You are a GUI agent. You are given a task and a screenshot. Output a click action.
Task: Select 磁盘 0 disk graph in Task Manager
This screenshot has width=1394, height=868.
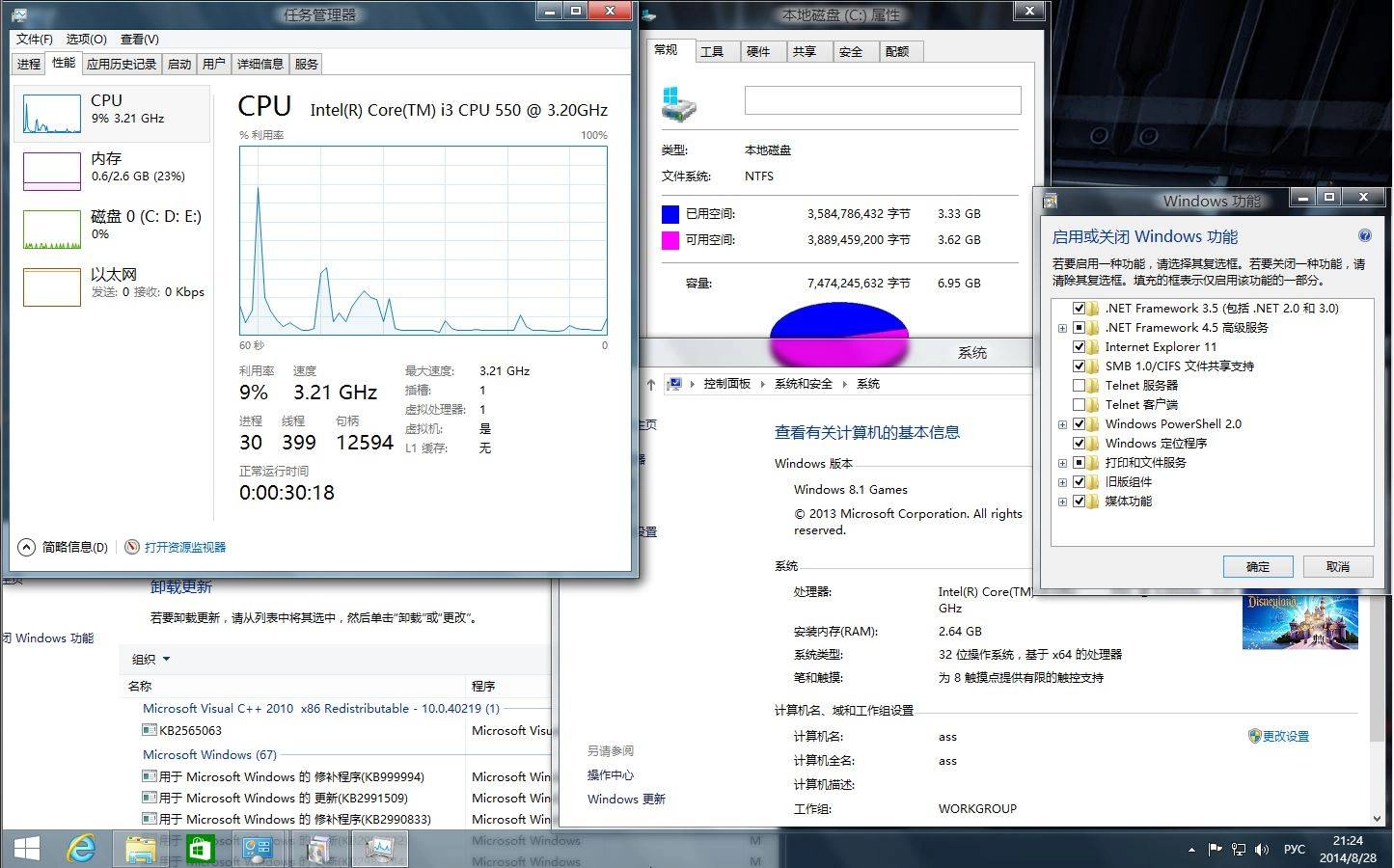click(52, 230)
